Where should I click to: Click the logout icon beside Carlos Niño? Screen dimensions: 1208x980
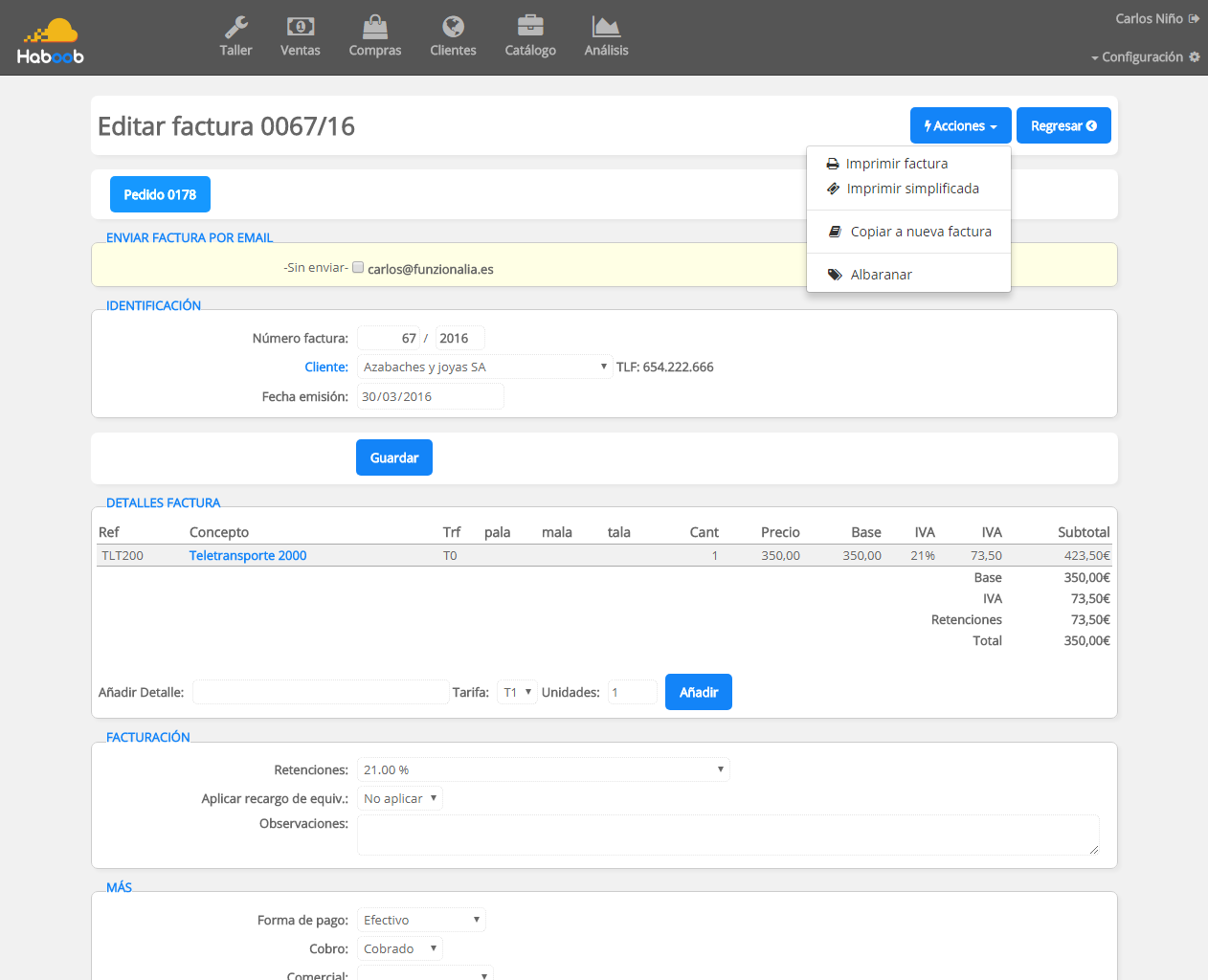tap(1194, 18)
